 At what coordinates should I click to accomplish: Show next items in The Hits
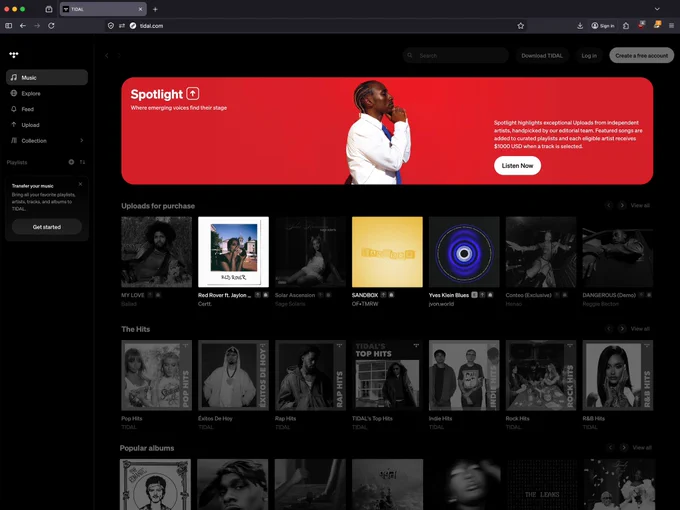pyautogui.click(x=622, y=328)
